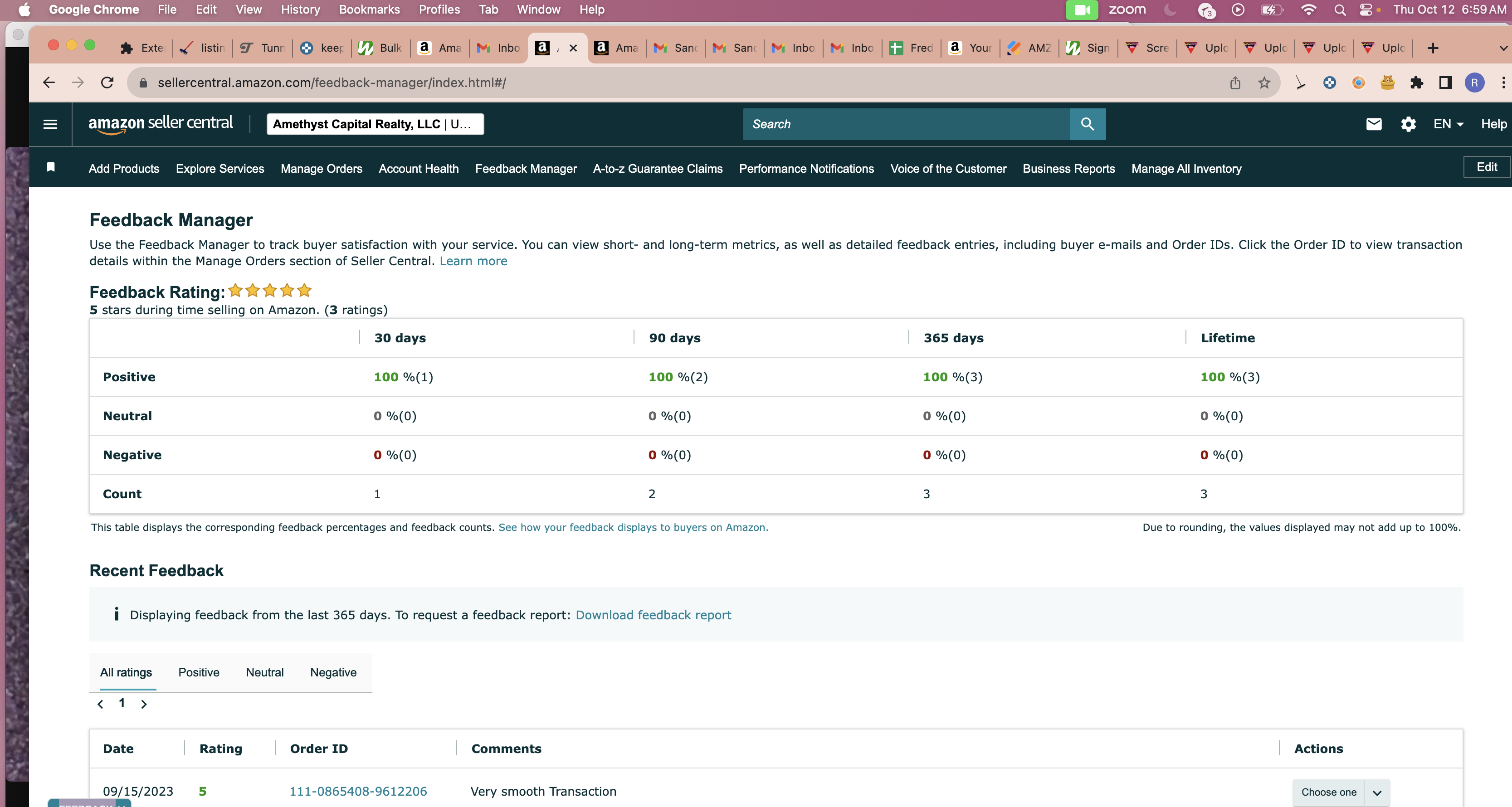Select the Neutral ratings tab
The width and height of the screenshot is (1512, 807).
pos(265,672)
